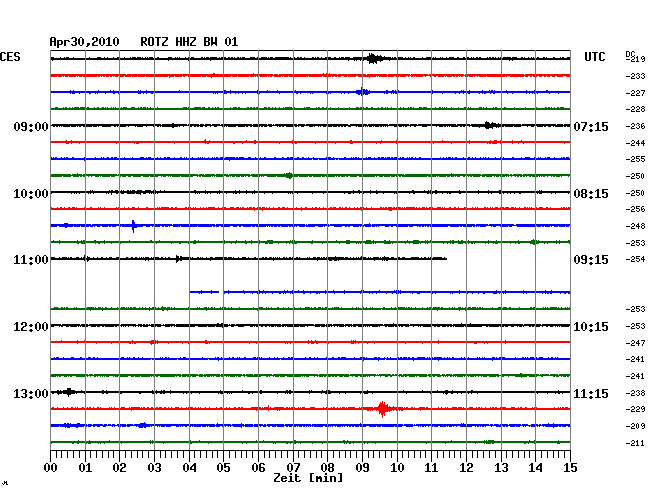The width and height of the screenshot is (650, 494).
Task: Click the big red seismic burst near minute 9.5
Action: coord(383,409)
